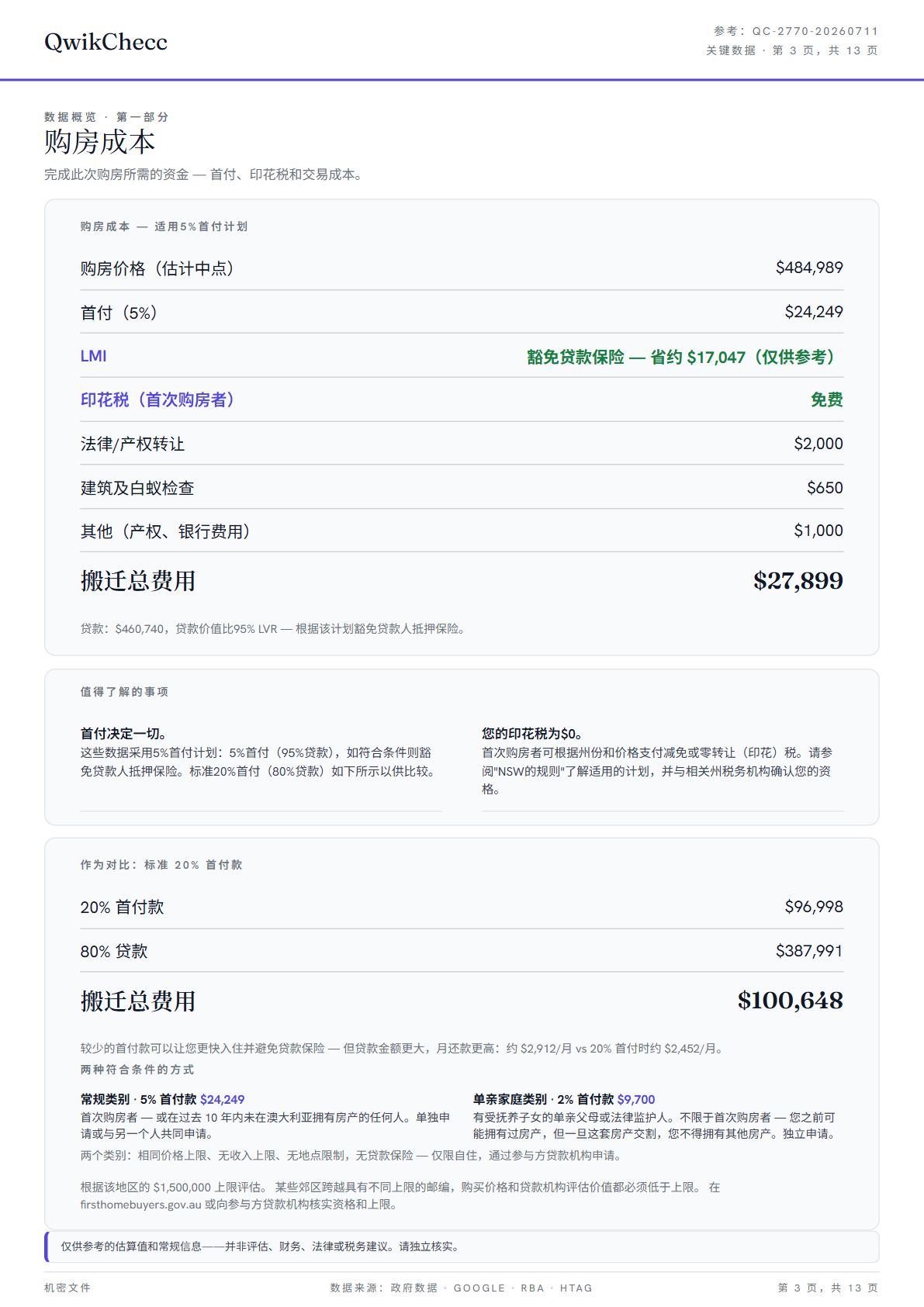Click the blue $24,249 amount under 常规类别
The width and height of the screenshot is (924, 1307).
tap(222, 1100)
